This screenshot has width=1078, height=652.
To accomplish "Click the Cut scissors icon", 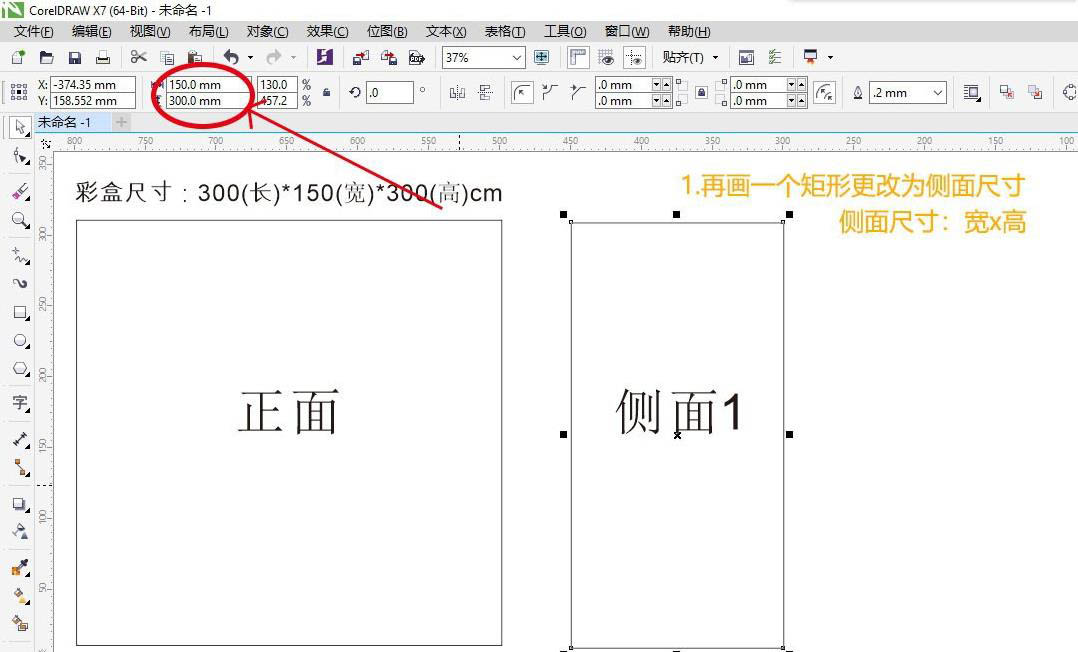I will 138,58.
